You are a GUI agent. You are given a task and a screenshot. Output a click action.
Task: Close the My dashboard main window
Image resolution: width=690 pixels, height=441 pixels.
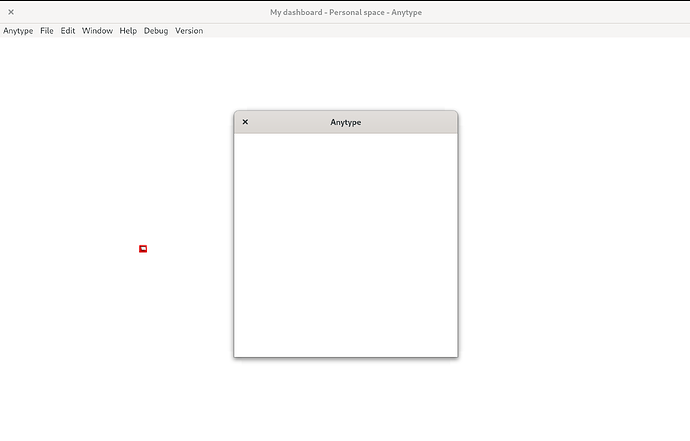point(11,12)
